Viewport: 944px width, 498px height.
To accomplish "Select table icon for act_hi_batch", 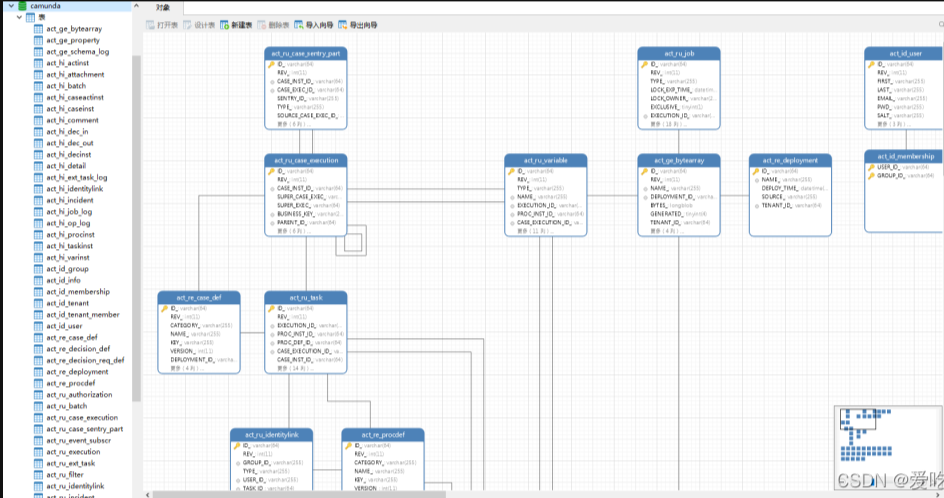I will click(39, 86).
